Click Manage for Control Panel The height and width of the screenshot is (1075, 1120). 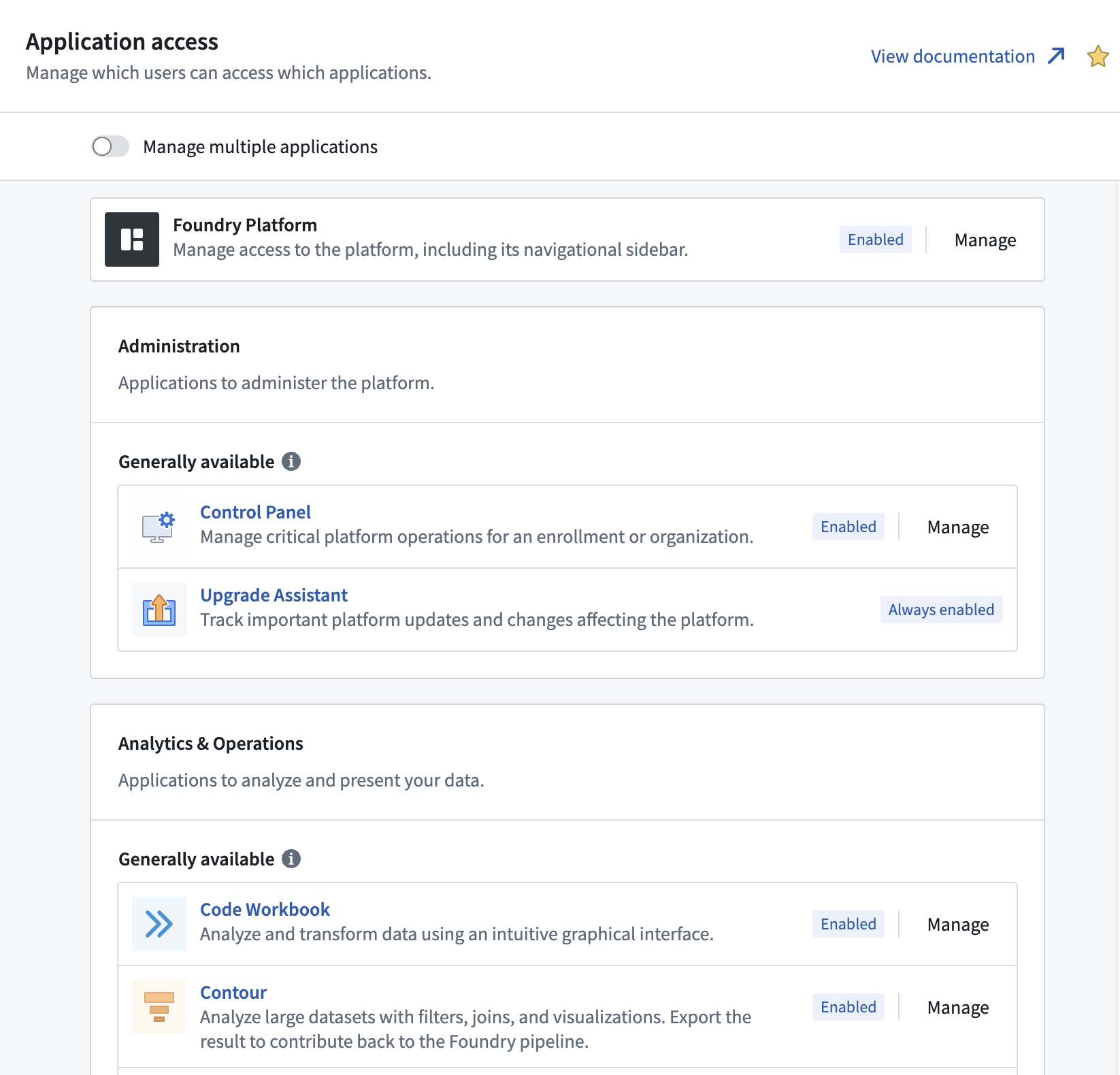[958, 527]
